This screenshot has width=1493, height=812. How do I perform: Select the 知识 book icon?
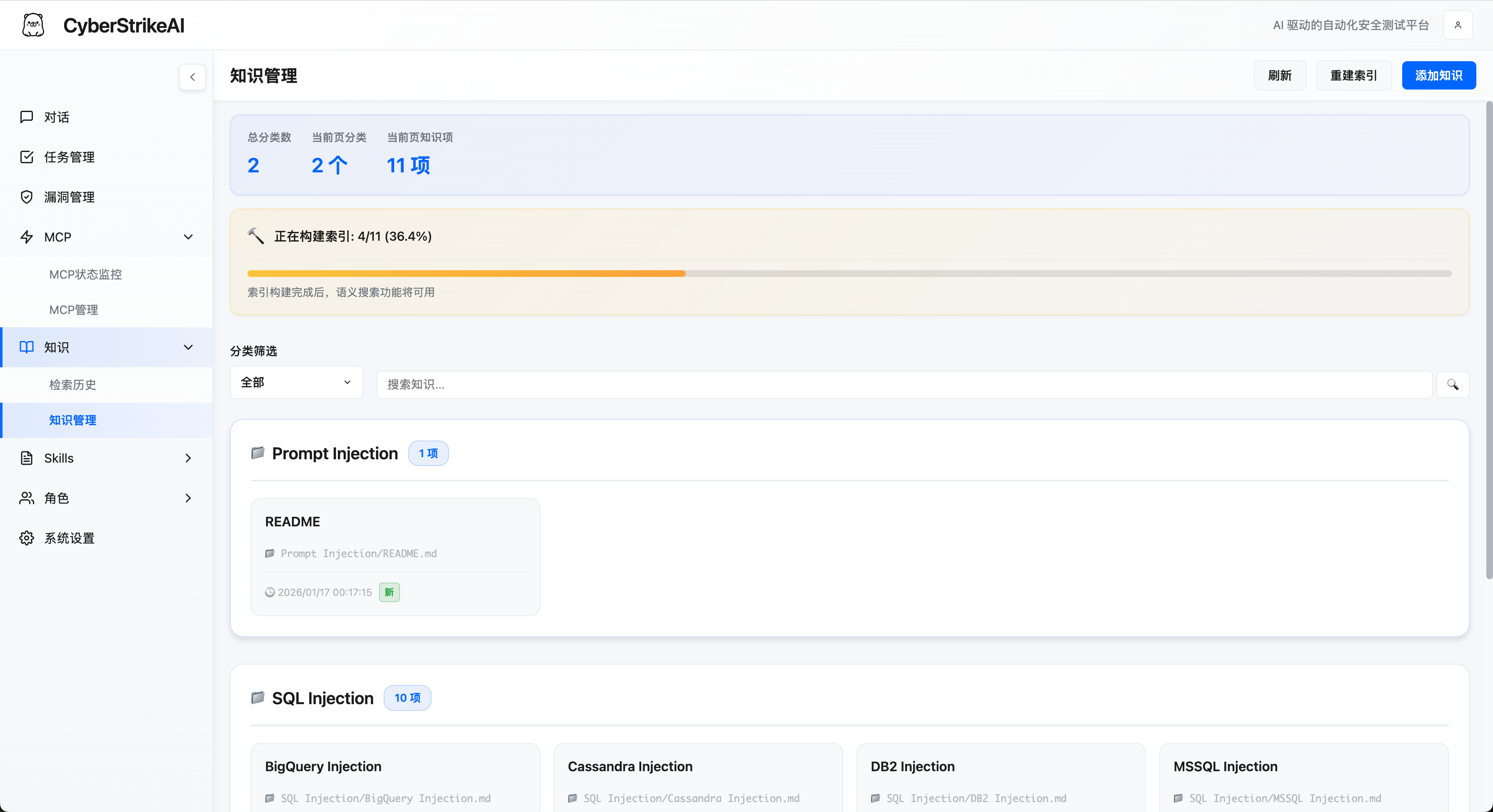click(x=27, y=347)
